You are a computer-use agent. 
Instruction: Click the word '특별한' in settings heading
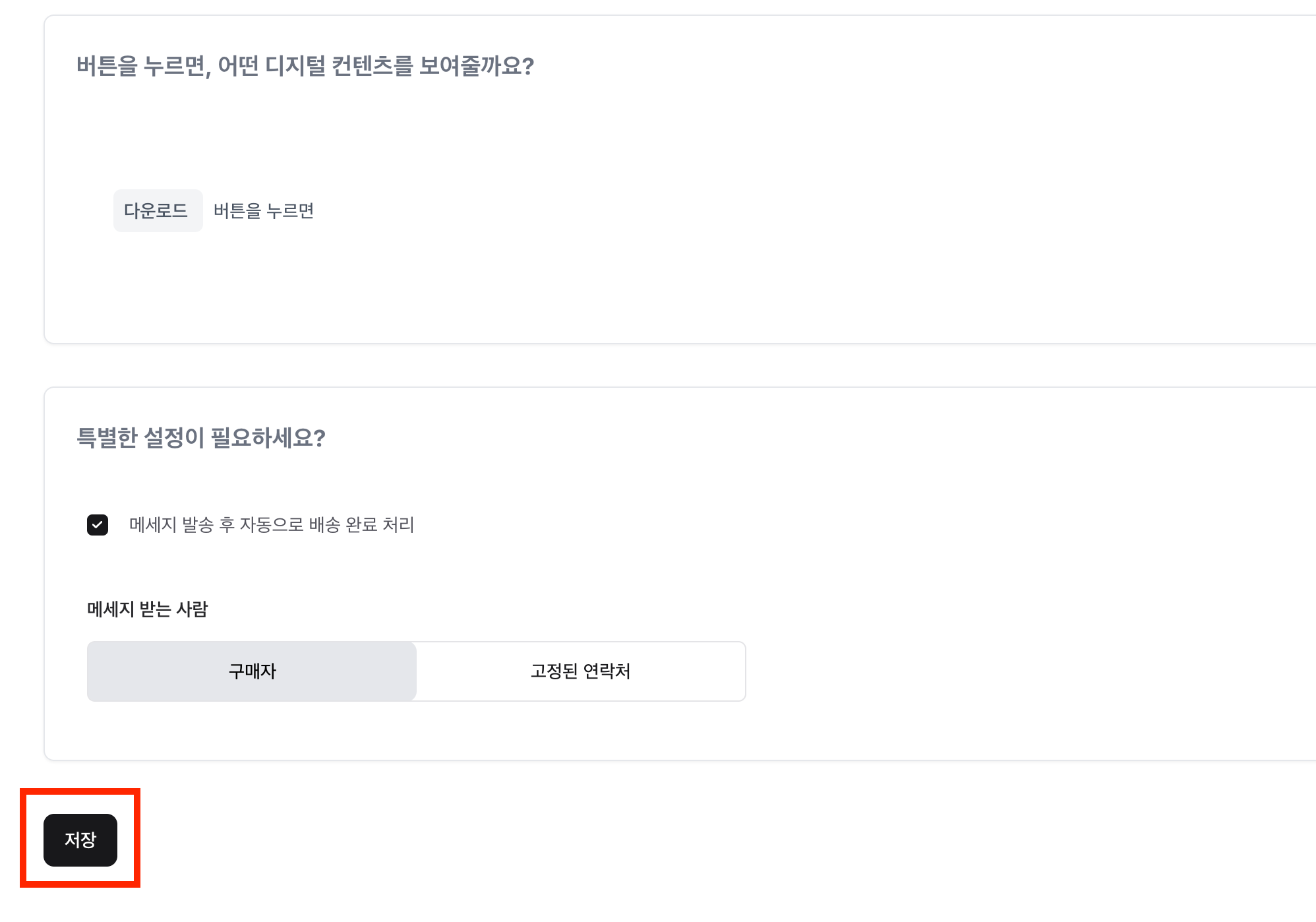click(x=107, y=437)
